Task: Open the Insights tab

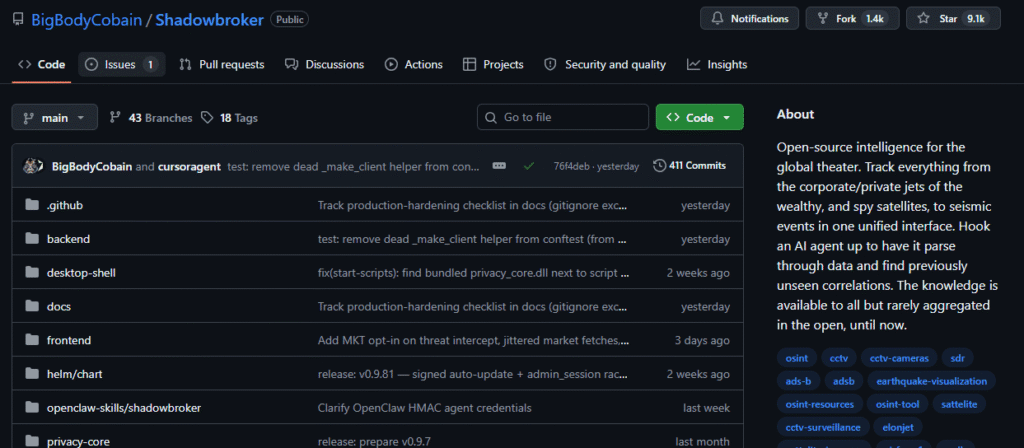Action: [717, 65]
